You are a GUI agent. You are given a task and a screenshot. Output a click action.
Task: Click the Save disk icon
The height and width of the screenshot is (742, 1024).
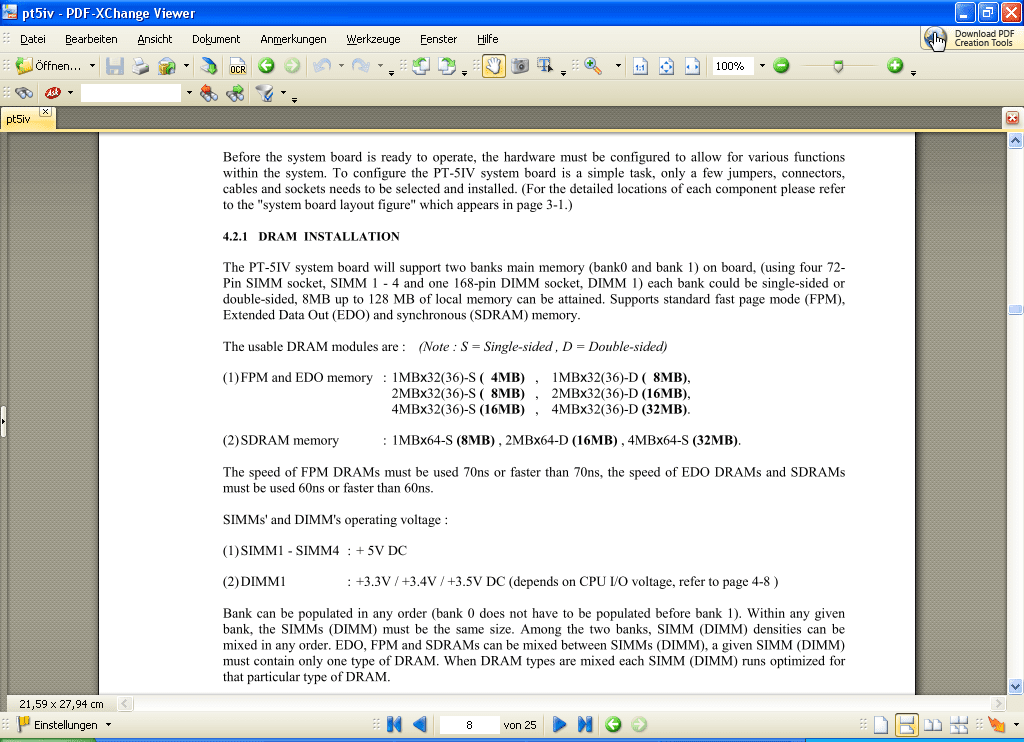[115, 66]
